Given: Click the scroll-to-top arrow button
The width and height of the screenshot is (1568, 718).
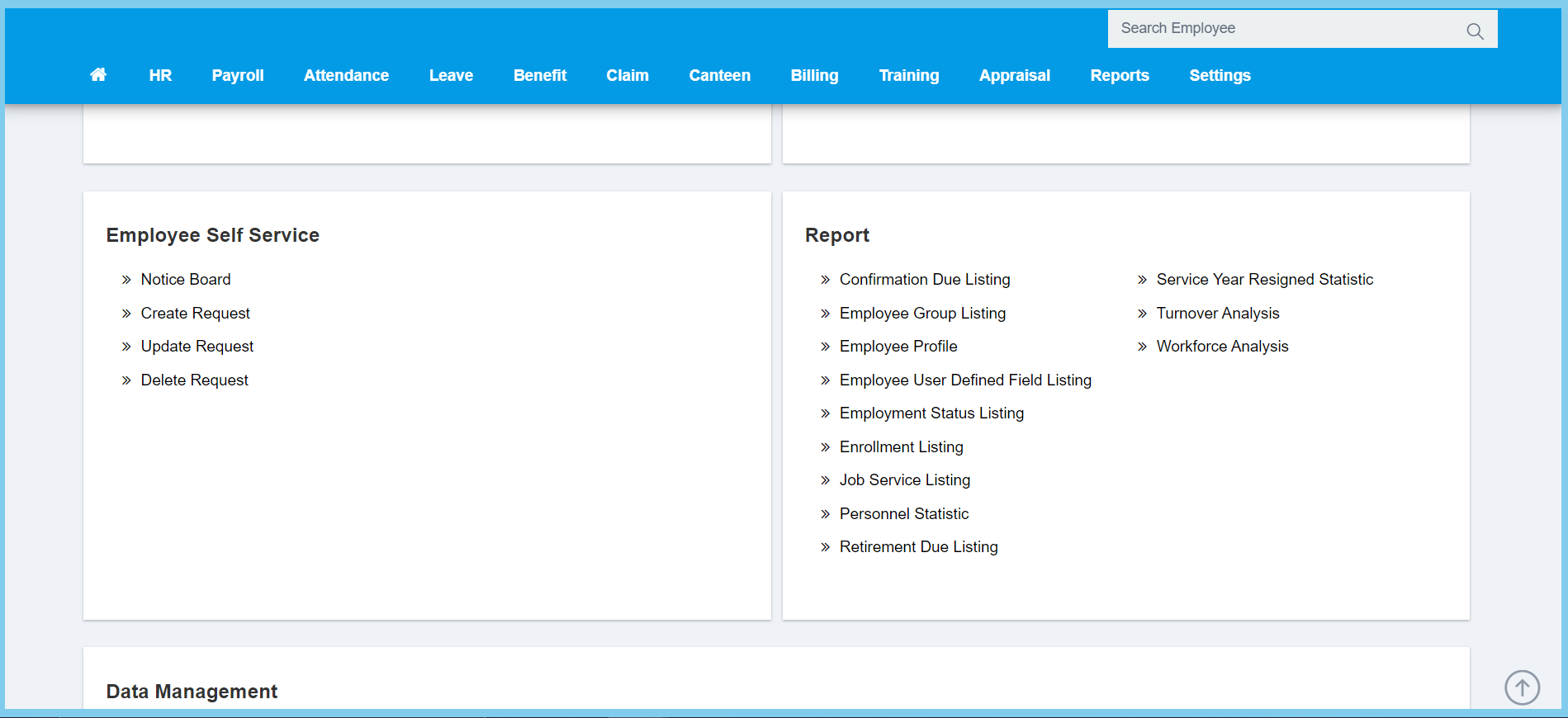Looking at the screenshot, I should 1522,687.
